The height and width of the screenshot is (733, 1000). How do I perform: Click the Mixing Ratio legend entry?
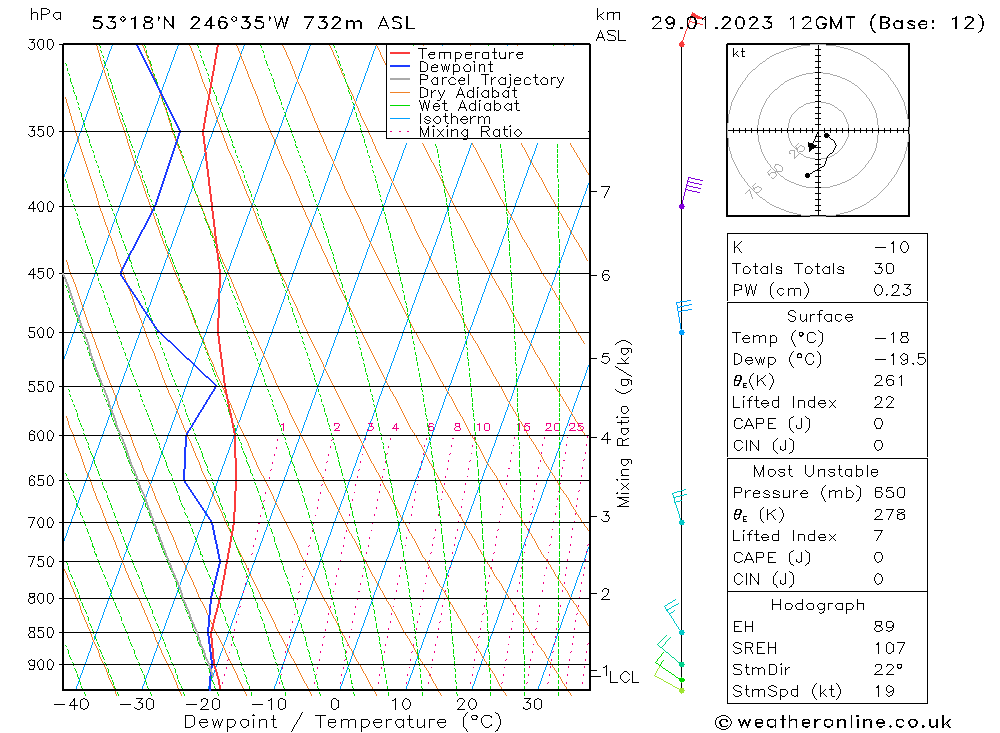click(470, 132)
